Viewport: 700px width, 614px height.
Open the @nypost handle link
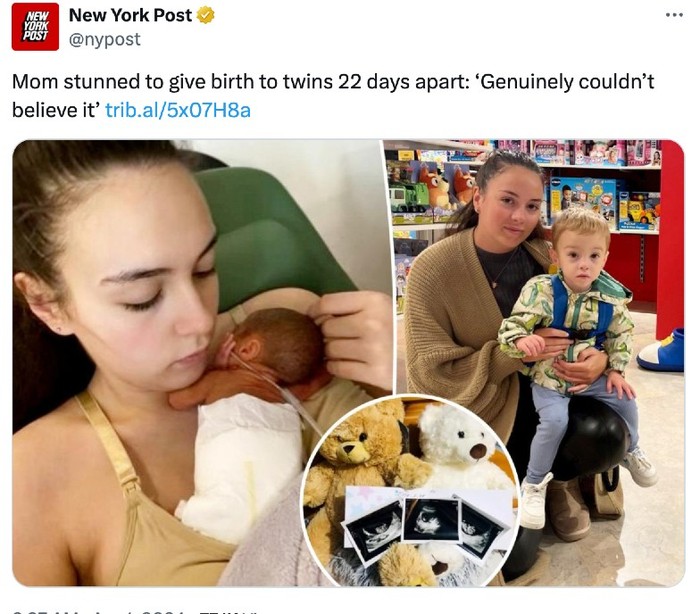pos(104,39)
